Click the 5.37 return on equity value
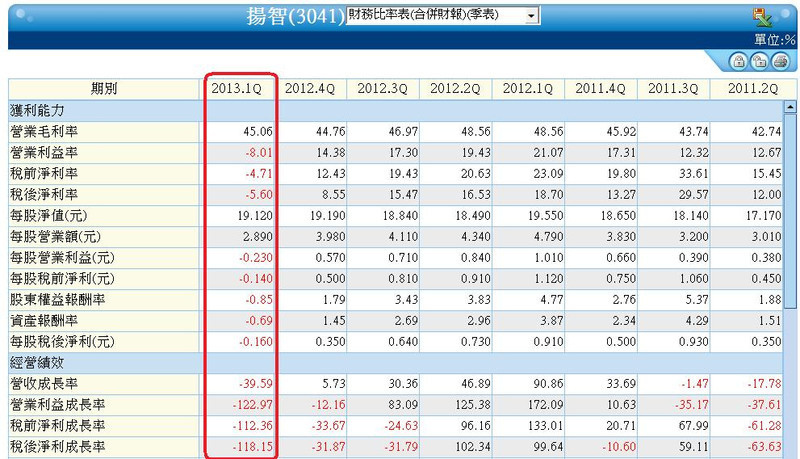Screen dimensions: 800x459 (697, 299)
